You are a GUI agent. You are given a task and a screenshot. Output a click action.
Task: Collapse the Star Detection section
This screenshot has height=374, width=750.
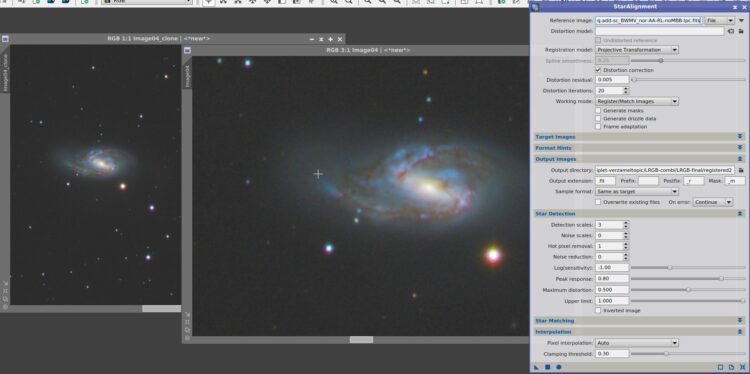pos(740,214)
